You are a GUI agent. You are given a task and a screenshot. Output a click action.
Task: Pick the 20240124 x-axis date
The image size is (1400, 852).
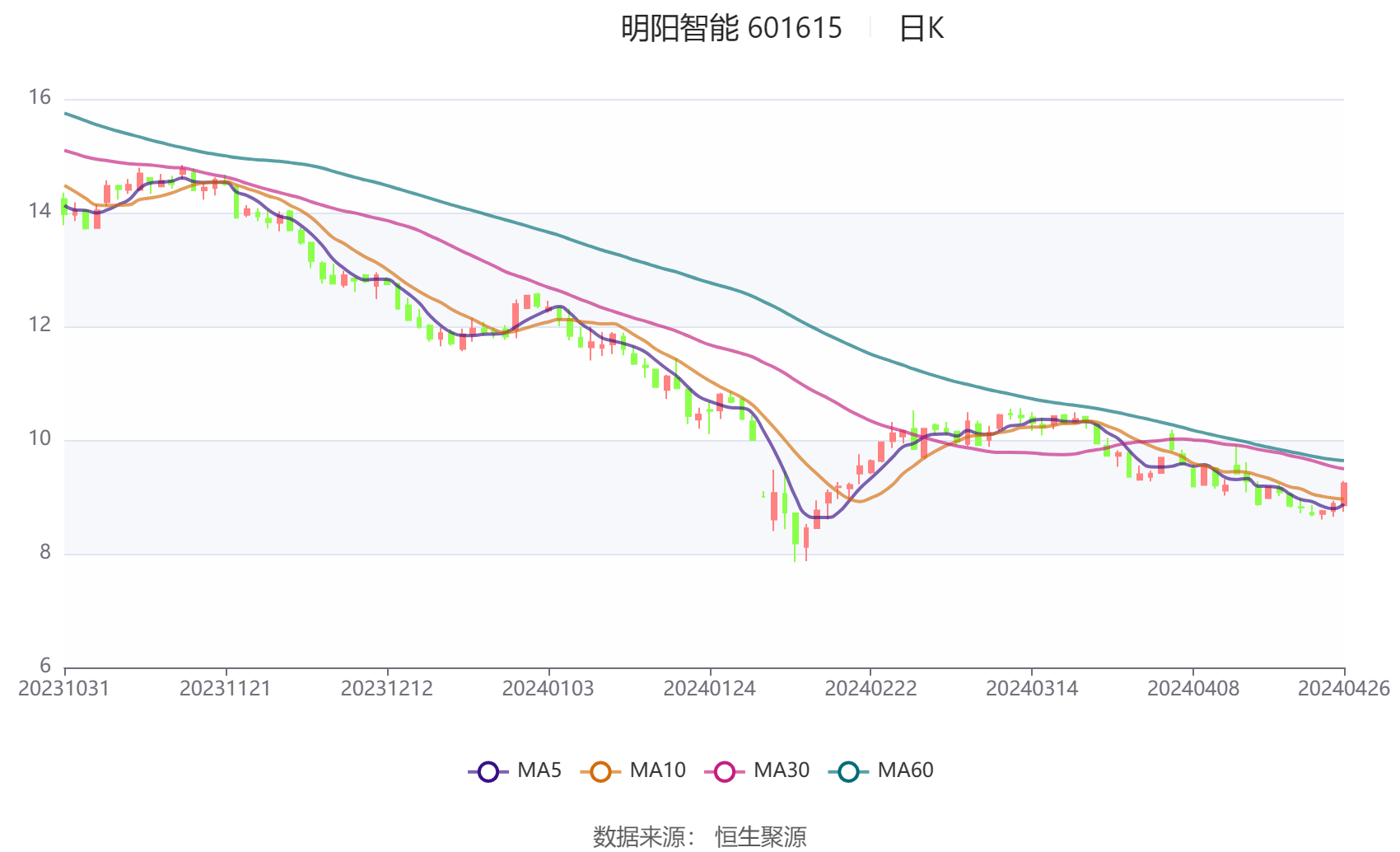pyautogui.click(x=709, y=689)
